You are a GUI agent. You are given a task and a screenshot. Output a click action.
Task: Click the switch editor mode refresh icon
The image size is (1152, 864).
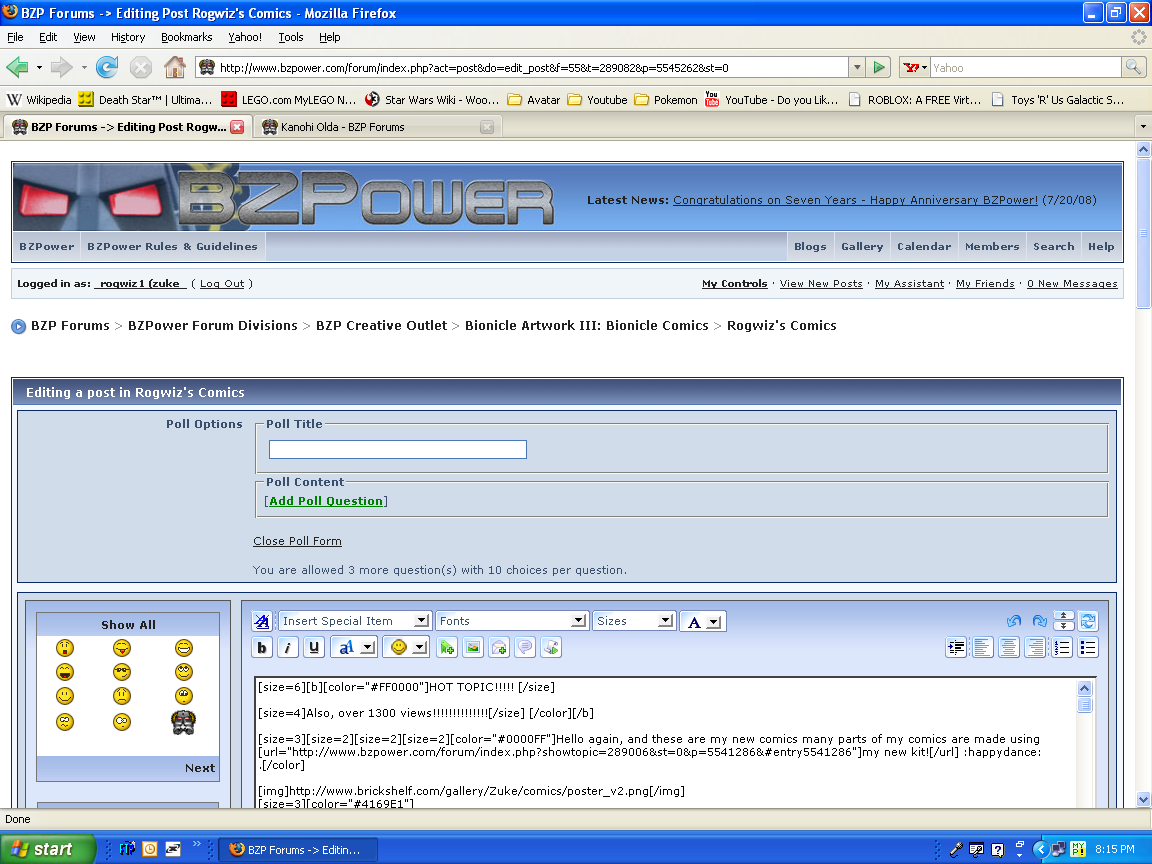pos(1088,621)
